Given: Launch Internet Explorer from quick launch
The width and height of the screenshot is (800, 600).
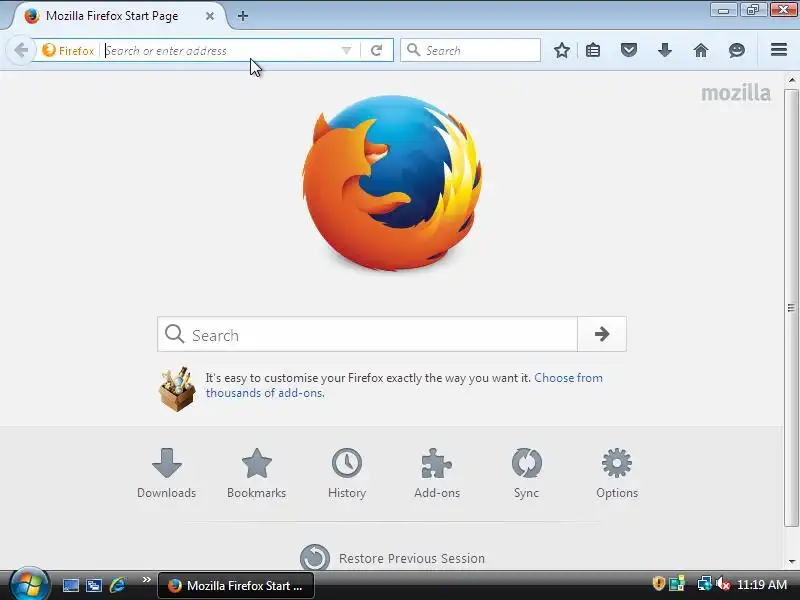Looking at the screenshot, I should (118, 585).
